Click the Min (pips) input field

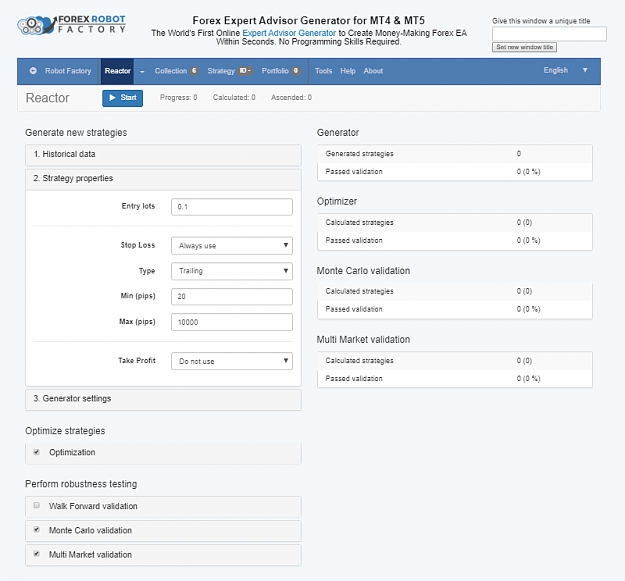coord(232,296)
